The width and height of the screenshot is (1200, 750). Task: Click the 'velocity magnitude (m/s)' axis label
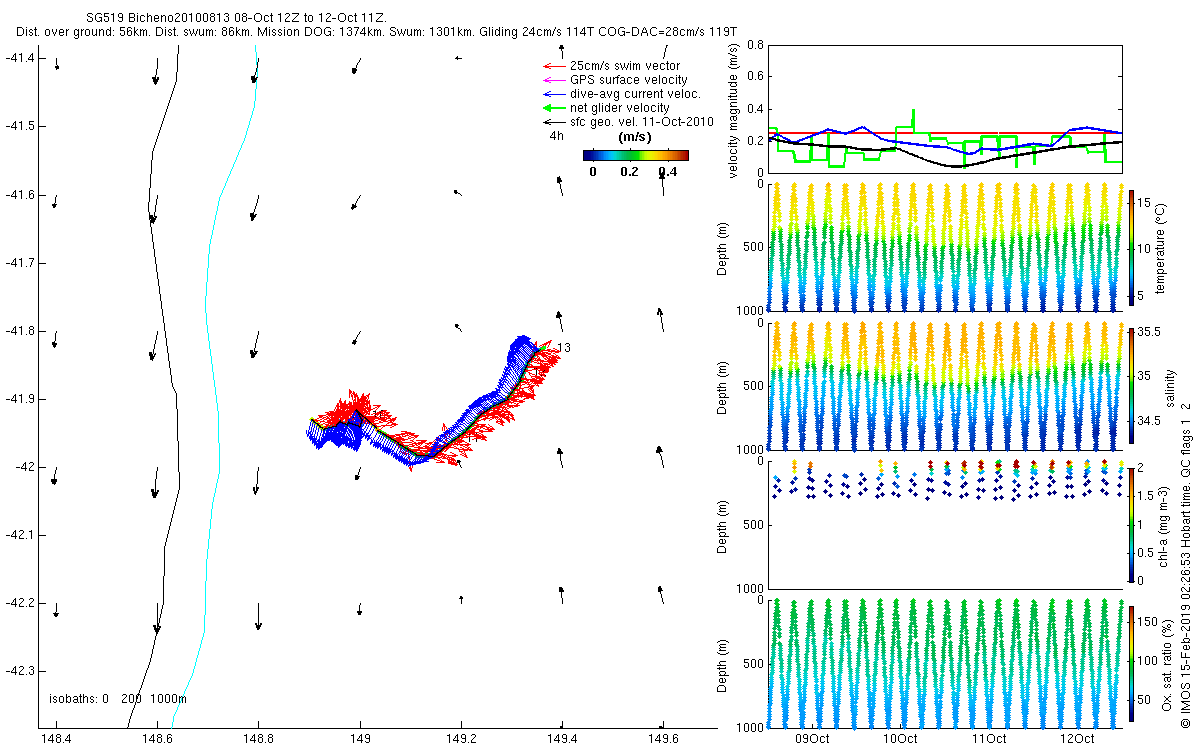[734, 110]
